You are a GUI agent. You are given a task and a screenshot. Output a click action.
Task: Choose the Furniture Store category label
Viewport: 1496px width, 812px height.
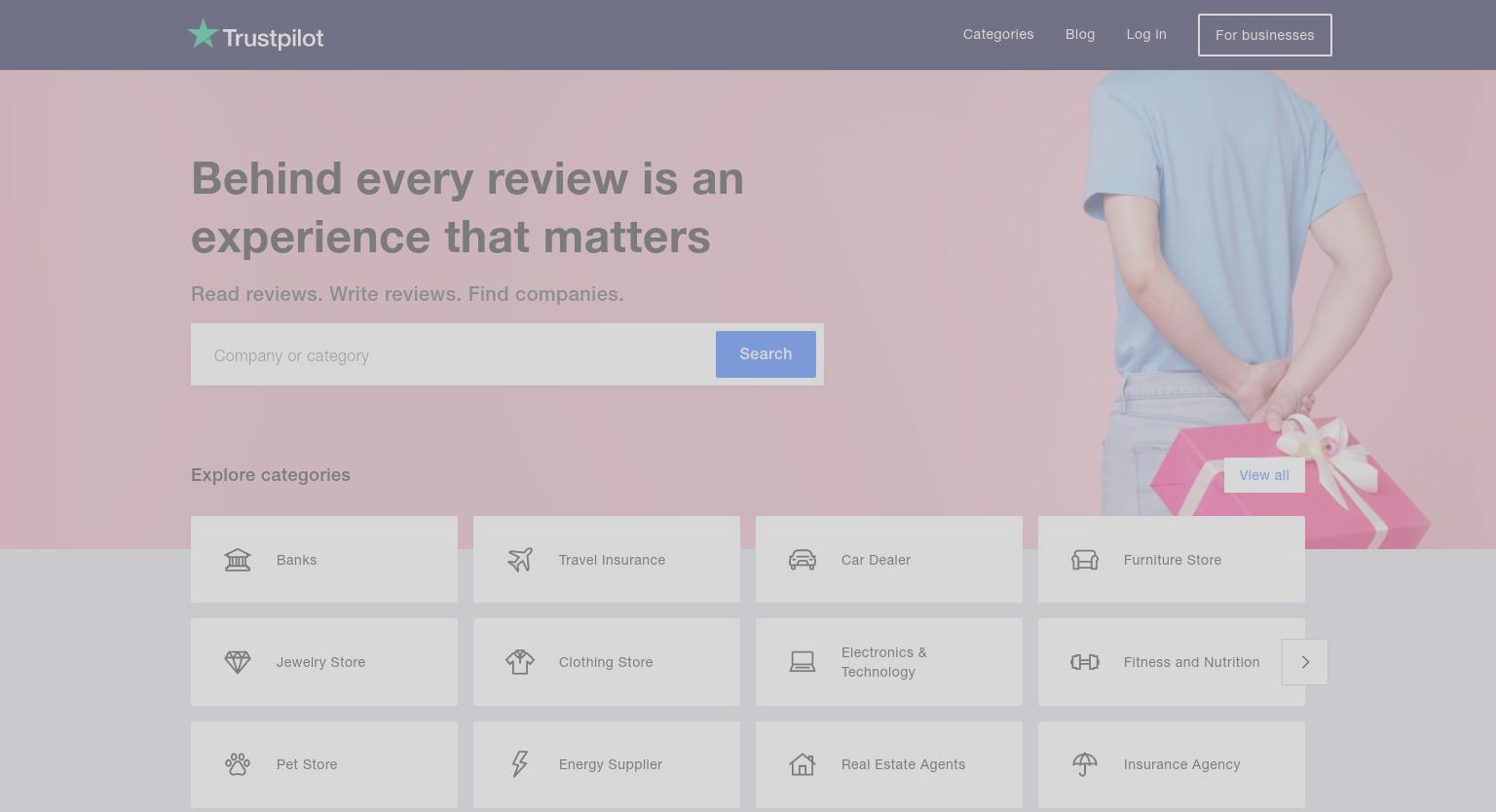point(1173,560)
